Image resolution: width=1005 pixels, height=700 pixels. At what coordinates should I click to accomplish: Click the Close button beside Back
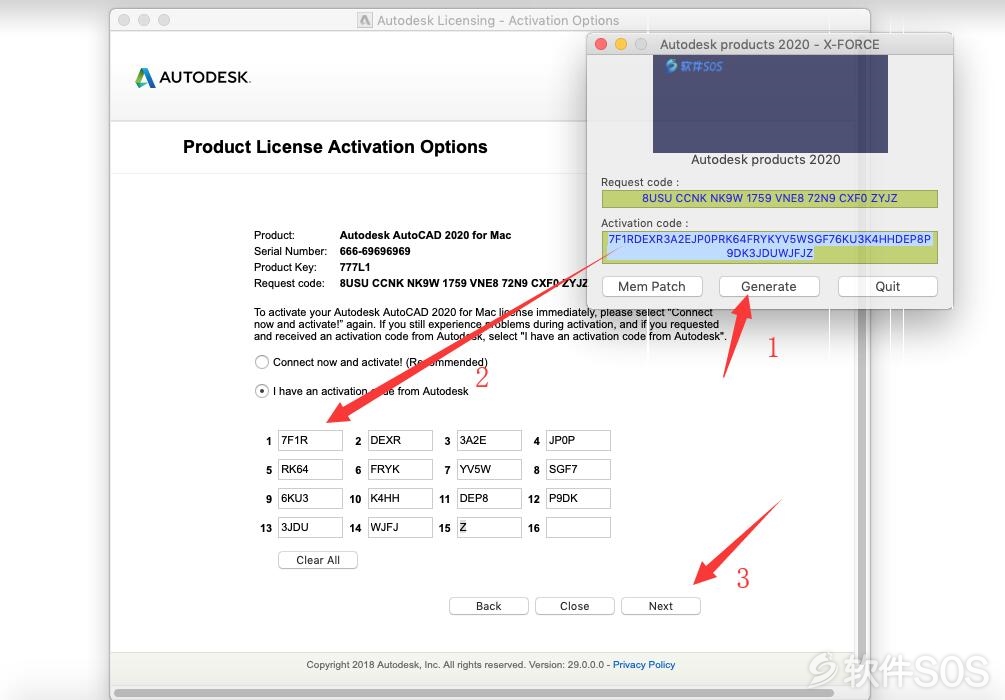tap(575, 606)
